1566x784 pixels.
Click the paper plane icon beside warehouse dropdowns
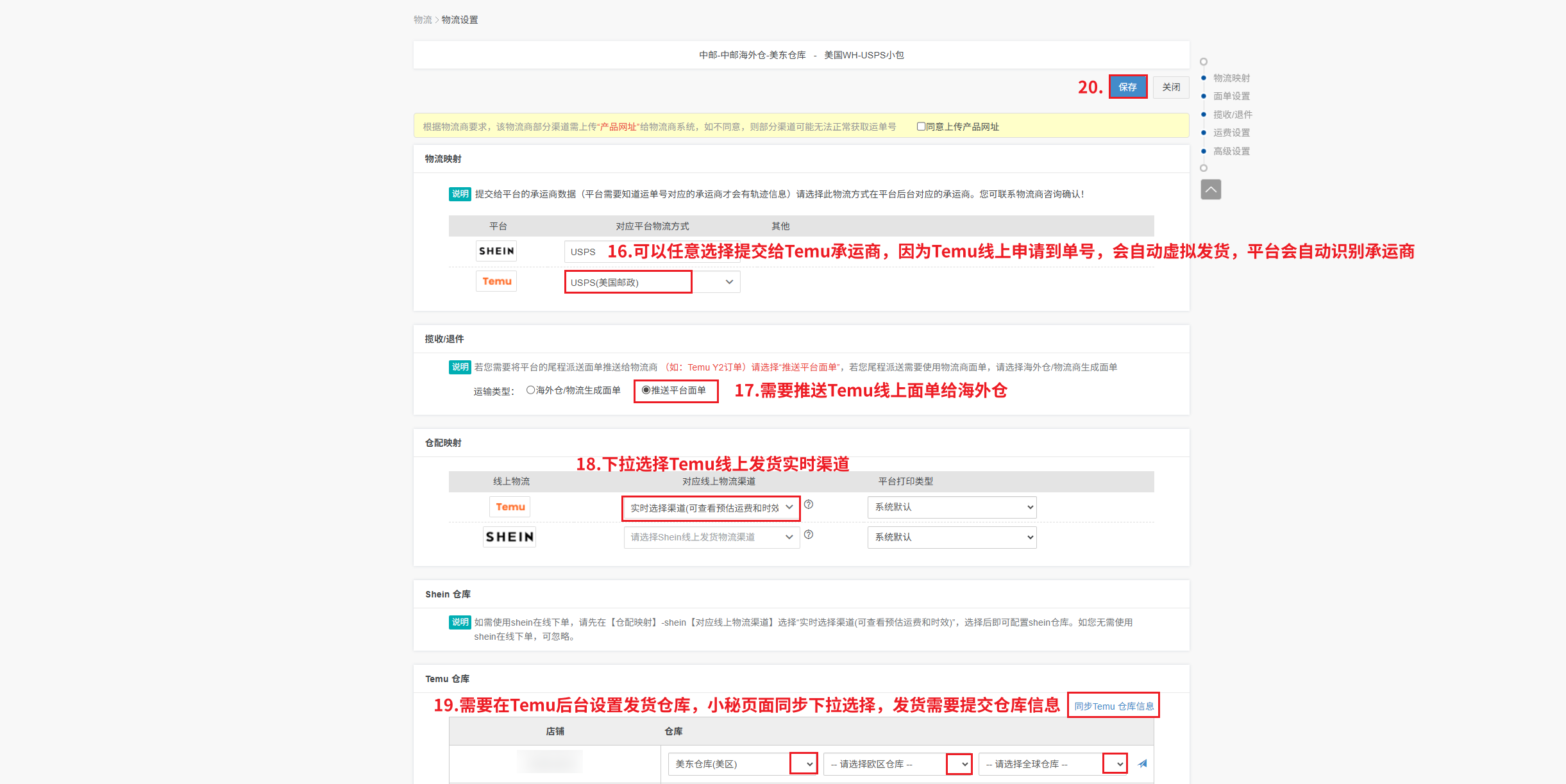coord(1142,763)
